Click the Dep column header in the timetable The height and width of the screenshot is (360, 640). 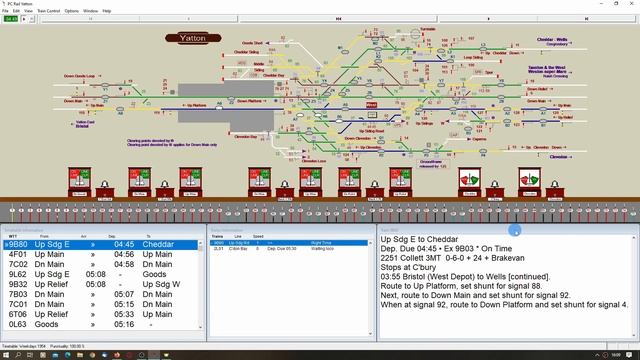pyautogui.click(x=112, y=236)
